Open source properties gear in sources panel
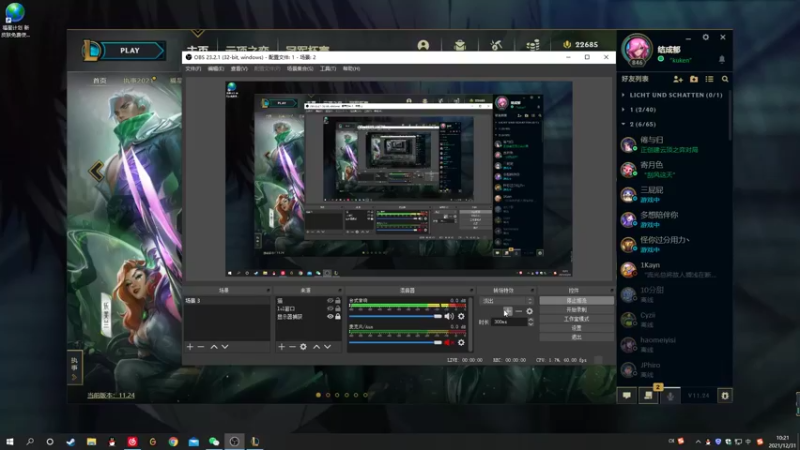 [303, 347]
